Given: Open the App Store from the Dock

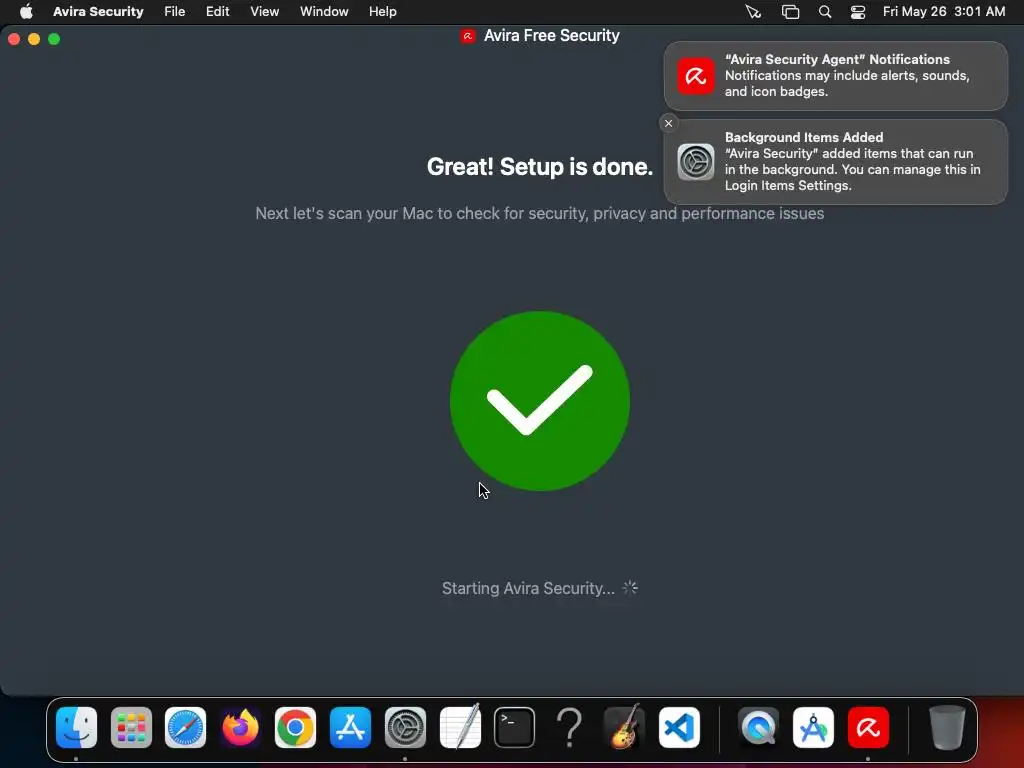Looking at the screenshot, I should click(350, 728).
